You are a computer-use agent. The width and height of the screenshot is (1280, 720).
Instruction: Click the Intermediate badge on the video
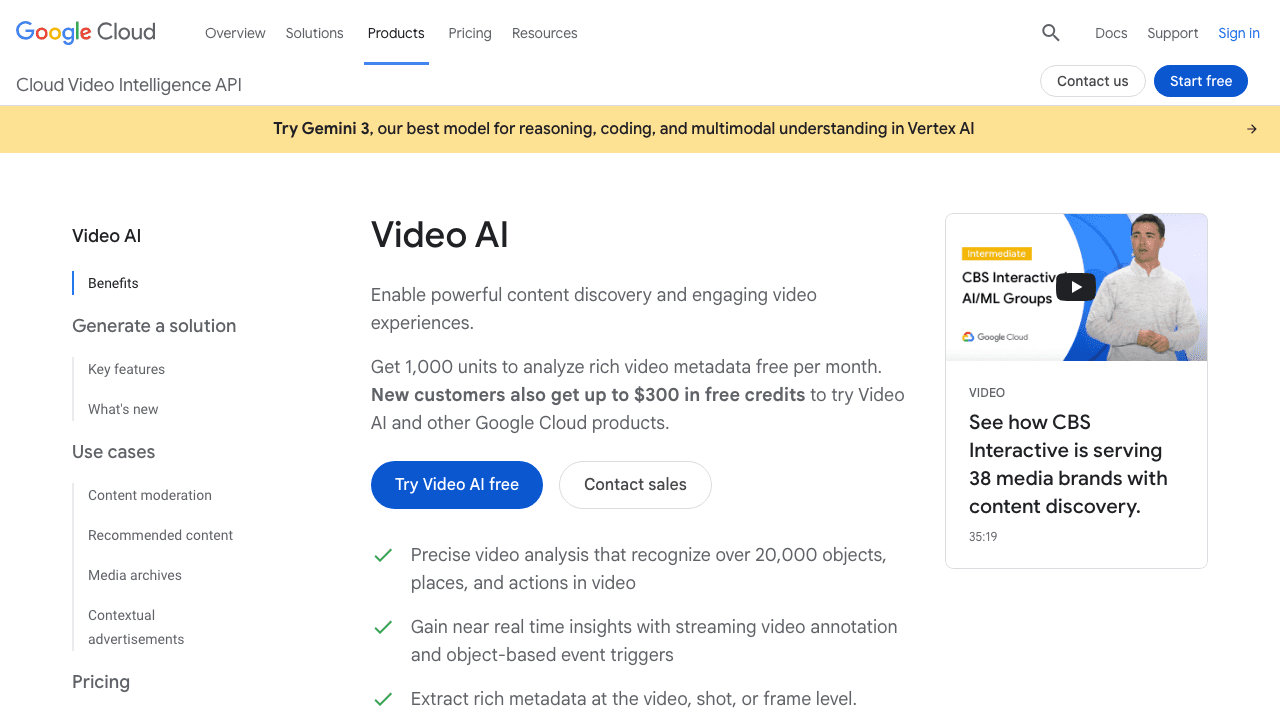[997, 253]
